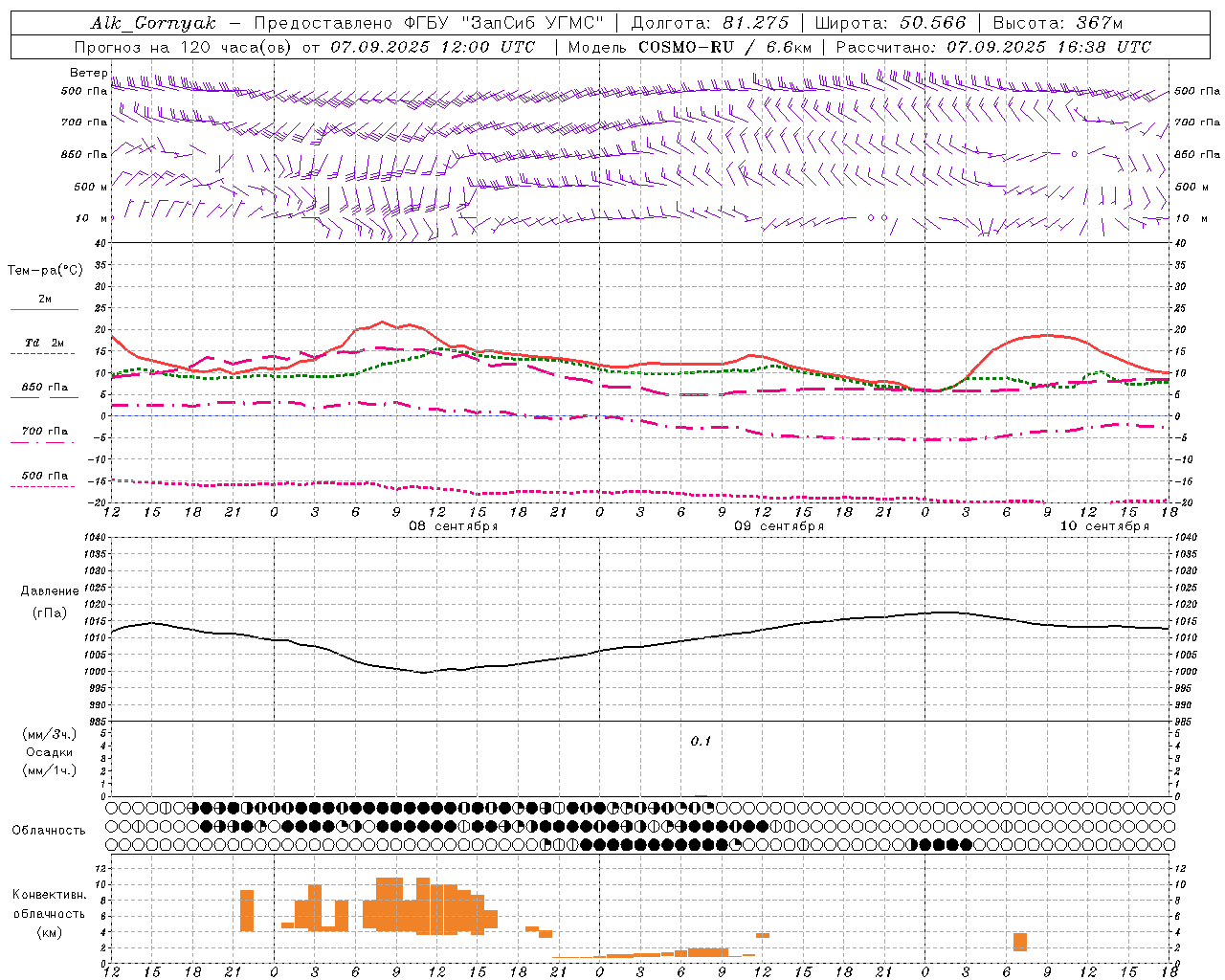Click the 10 м wind level label on left
1225x980 pixels.
(91, 218)
